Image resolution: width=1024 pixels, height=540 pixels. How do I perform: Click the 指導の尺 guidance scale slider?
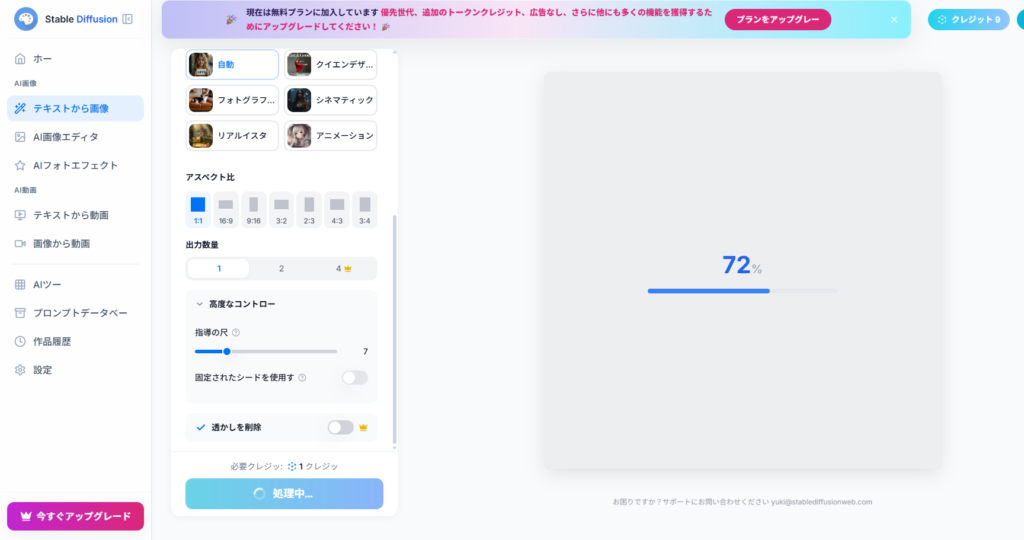tap(265, 352)
